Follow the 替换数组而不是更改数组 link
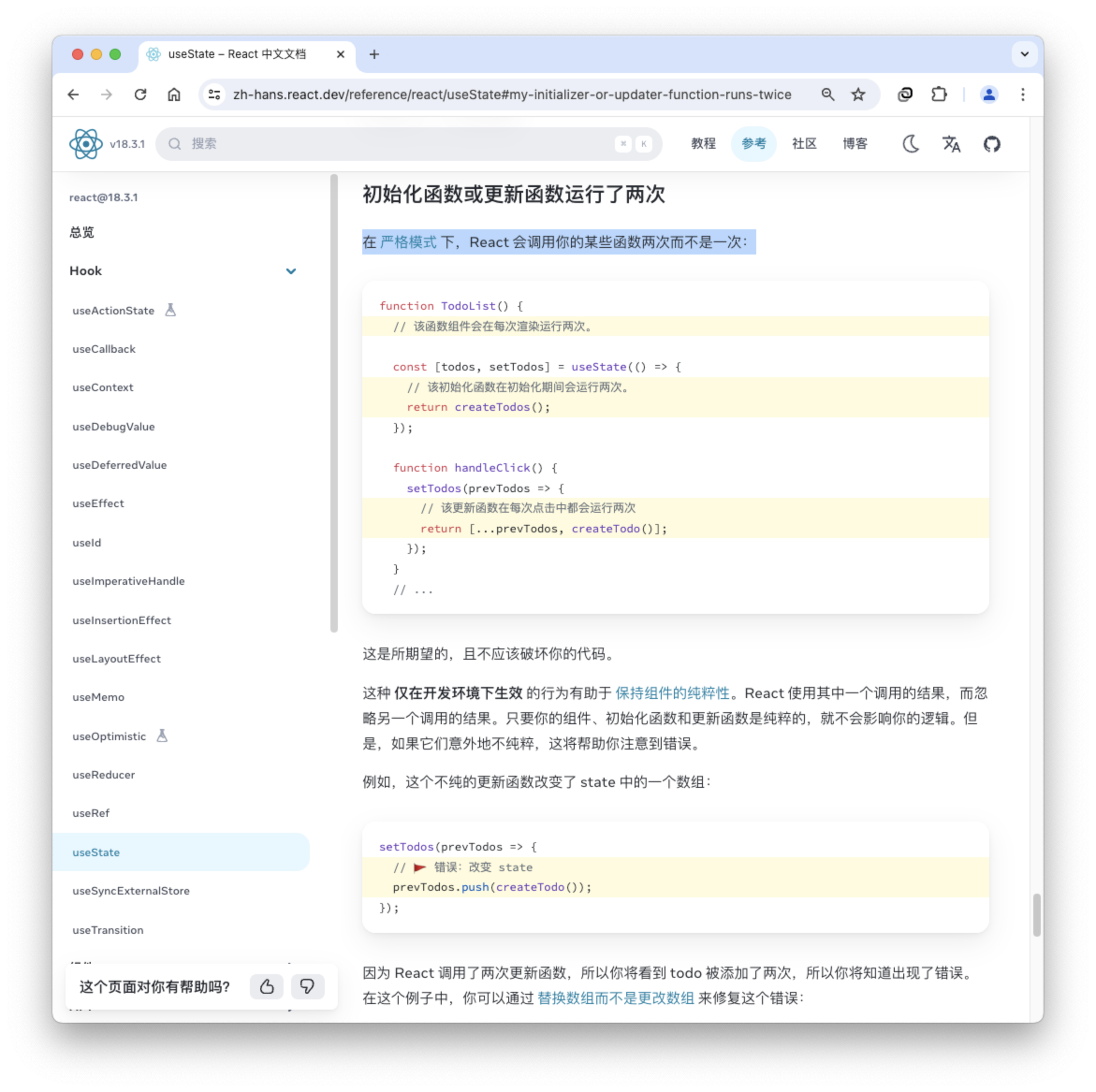 click(x=615, y=998)
